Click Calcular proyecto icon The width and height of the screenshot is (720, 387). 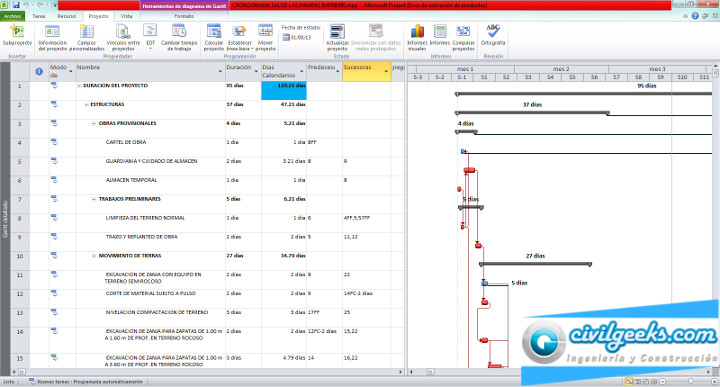(x=214, y=31)
